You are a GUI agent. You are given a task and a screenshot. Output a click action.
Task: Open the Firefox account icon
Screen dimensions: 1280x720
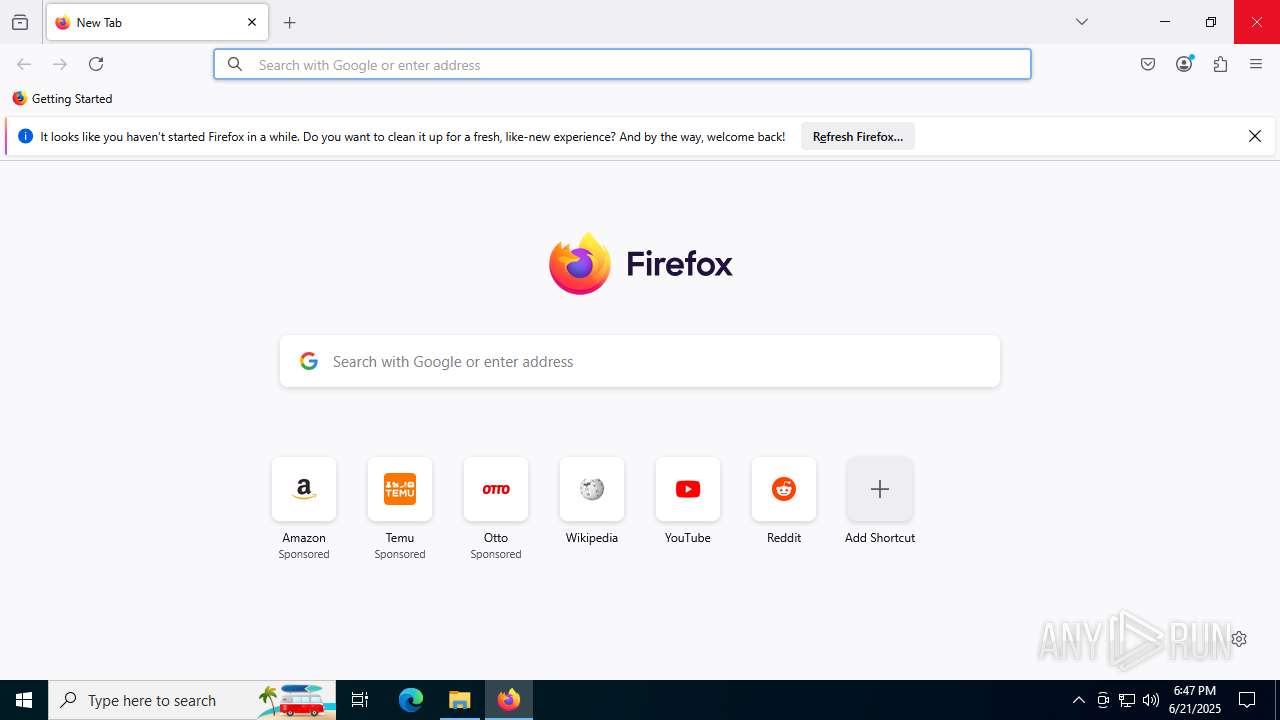tap(1184, 64)
